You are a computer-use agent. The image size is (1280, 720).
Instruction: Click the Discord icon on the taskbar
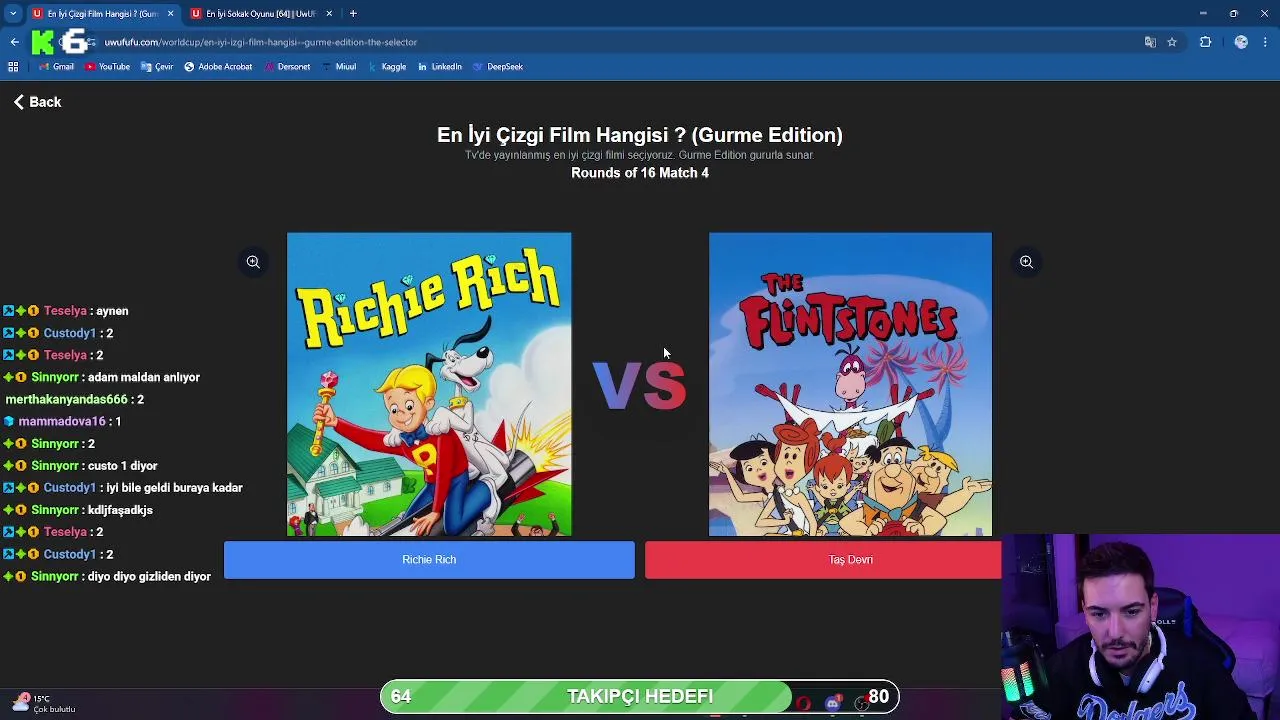pyautogui.click(x=833, y=703)
